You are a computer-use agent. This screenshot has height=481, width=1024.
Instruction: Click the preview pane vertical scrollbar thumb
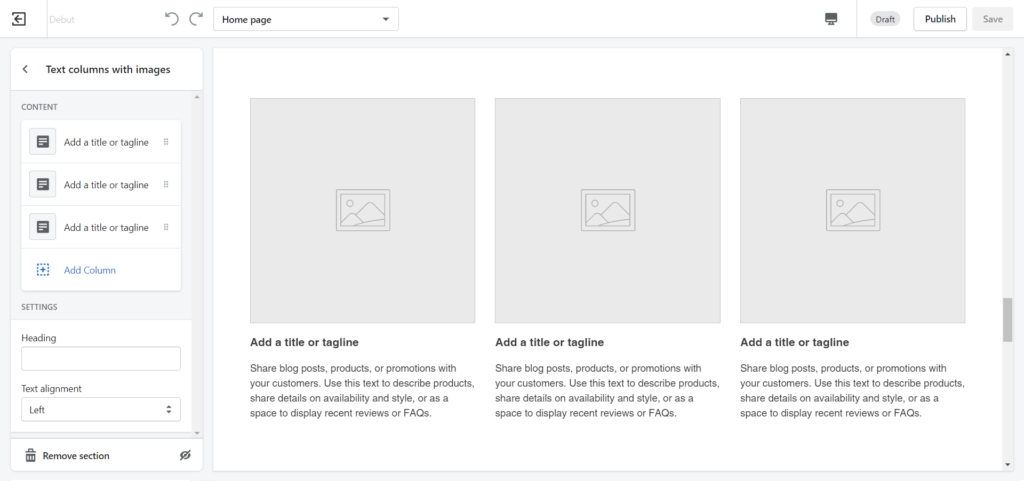[1007, 320]
